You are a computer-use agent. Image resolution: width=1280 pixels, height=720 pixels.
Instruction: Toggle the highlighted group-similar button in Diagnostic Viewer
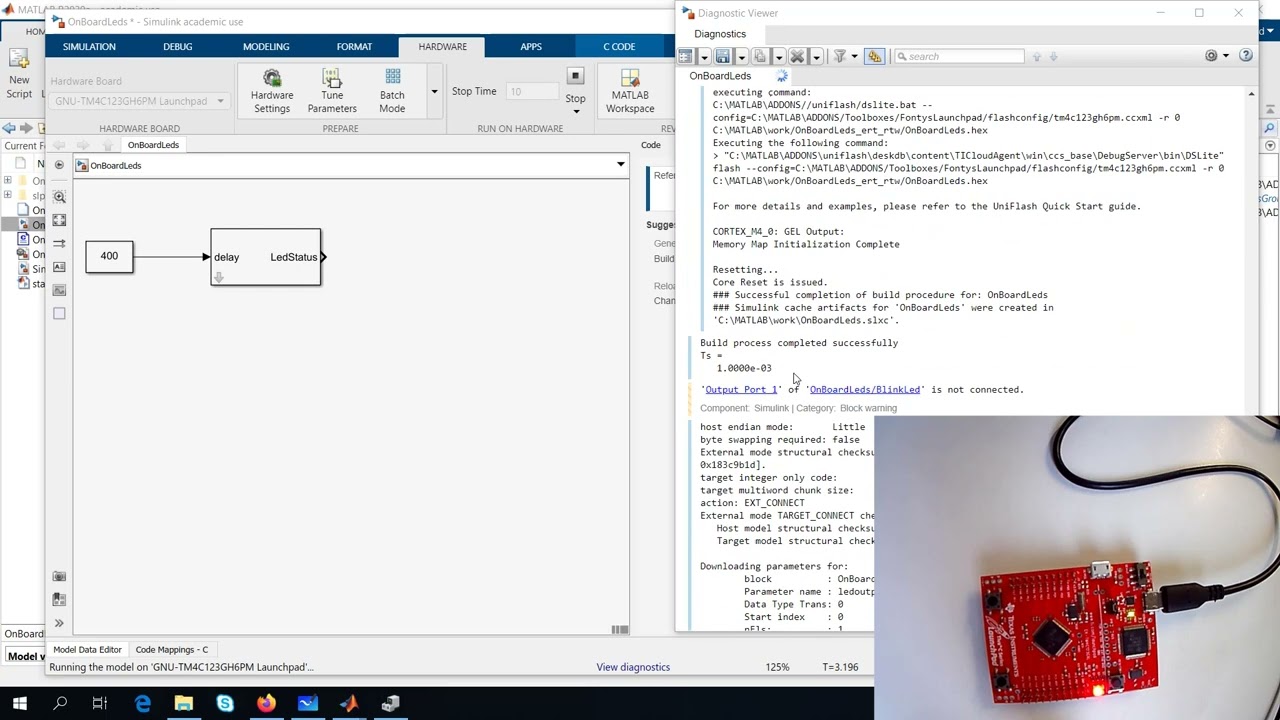(x=875, y=56)
